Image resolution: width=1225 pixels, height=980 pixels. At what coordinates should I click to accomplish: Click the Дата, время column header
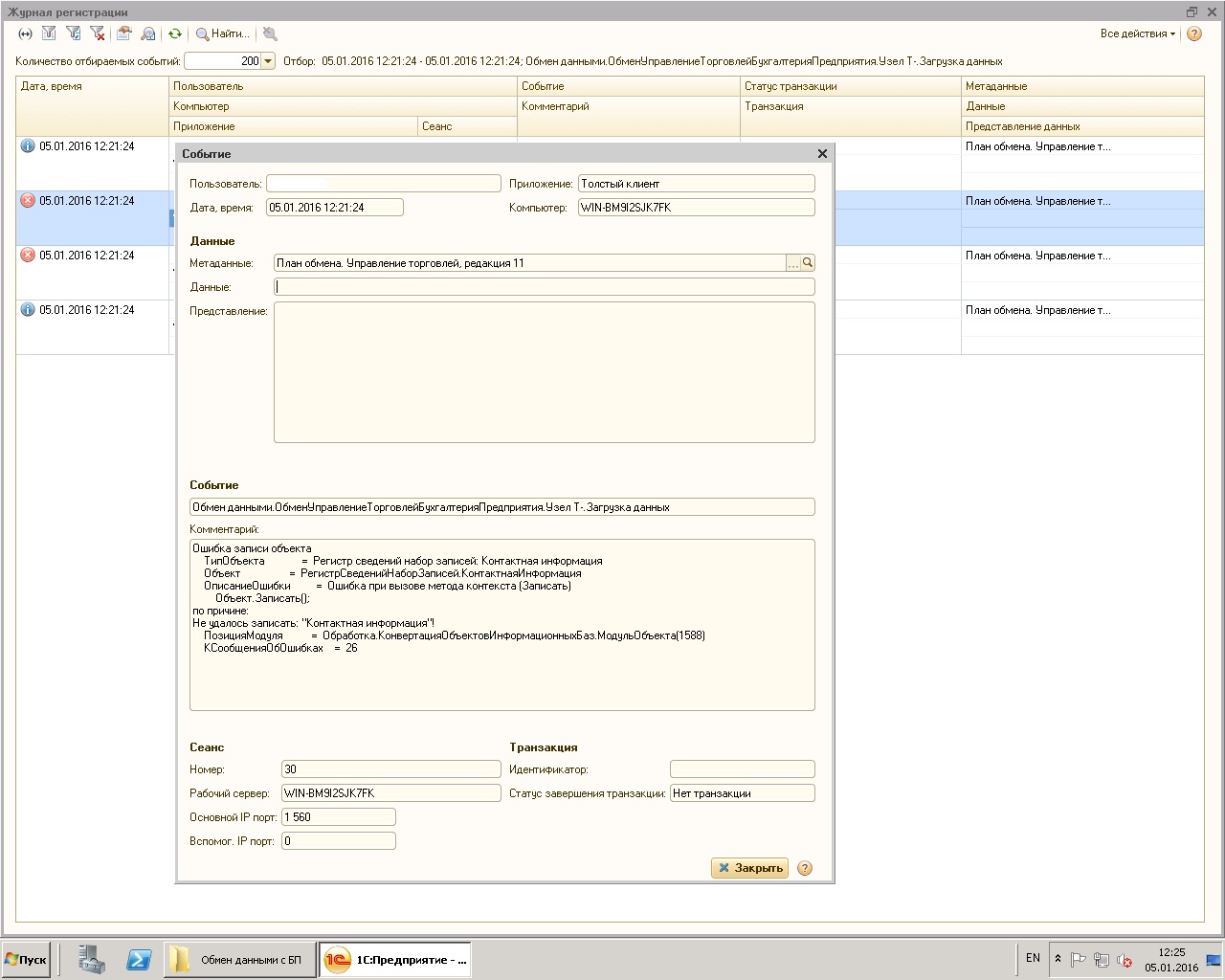[x=92, y=86]
